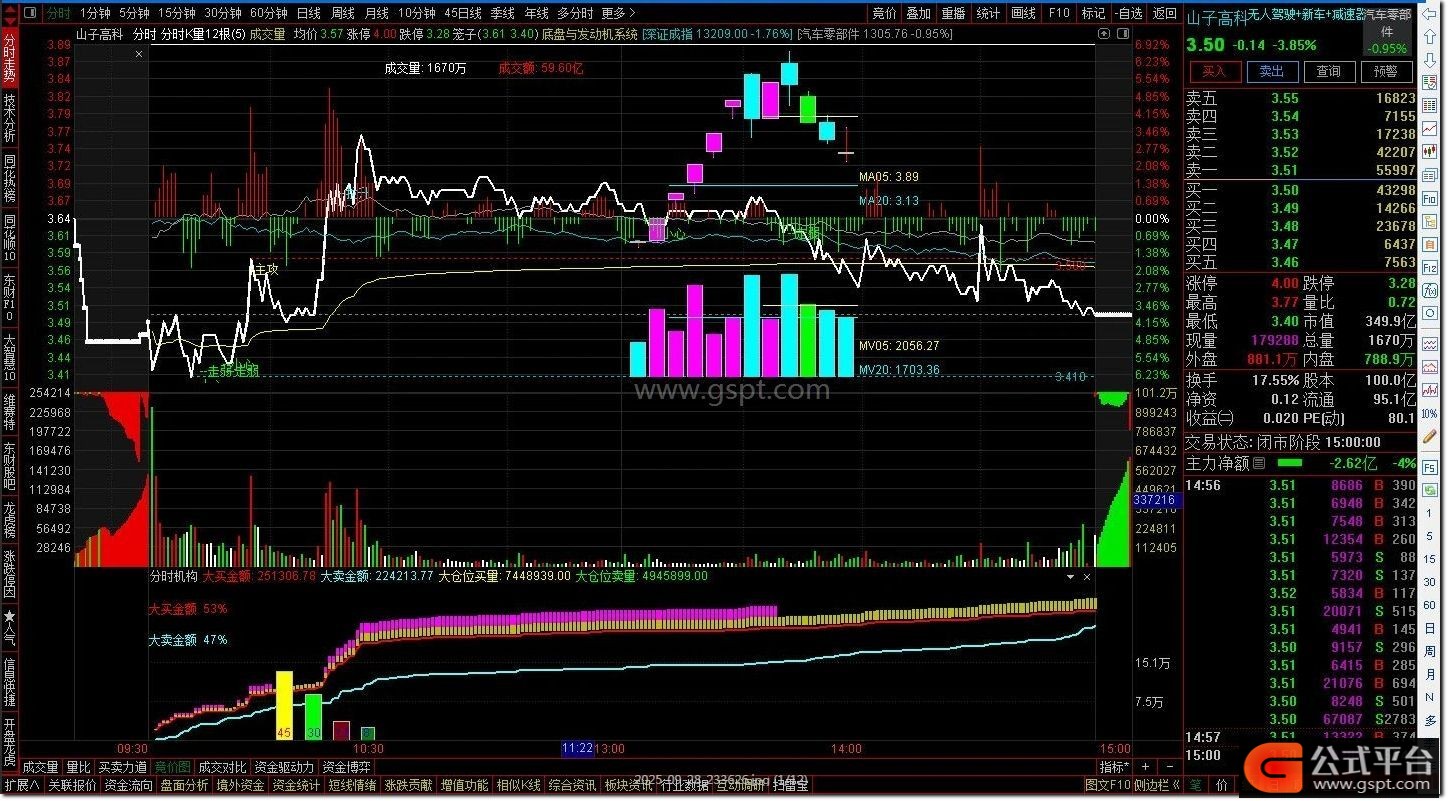This screenshot has width=1449, height=801.
Task: Click the up-arrow box icon above the chart
Action: tap(1104, 33)
